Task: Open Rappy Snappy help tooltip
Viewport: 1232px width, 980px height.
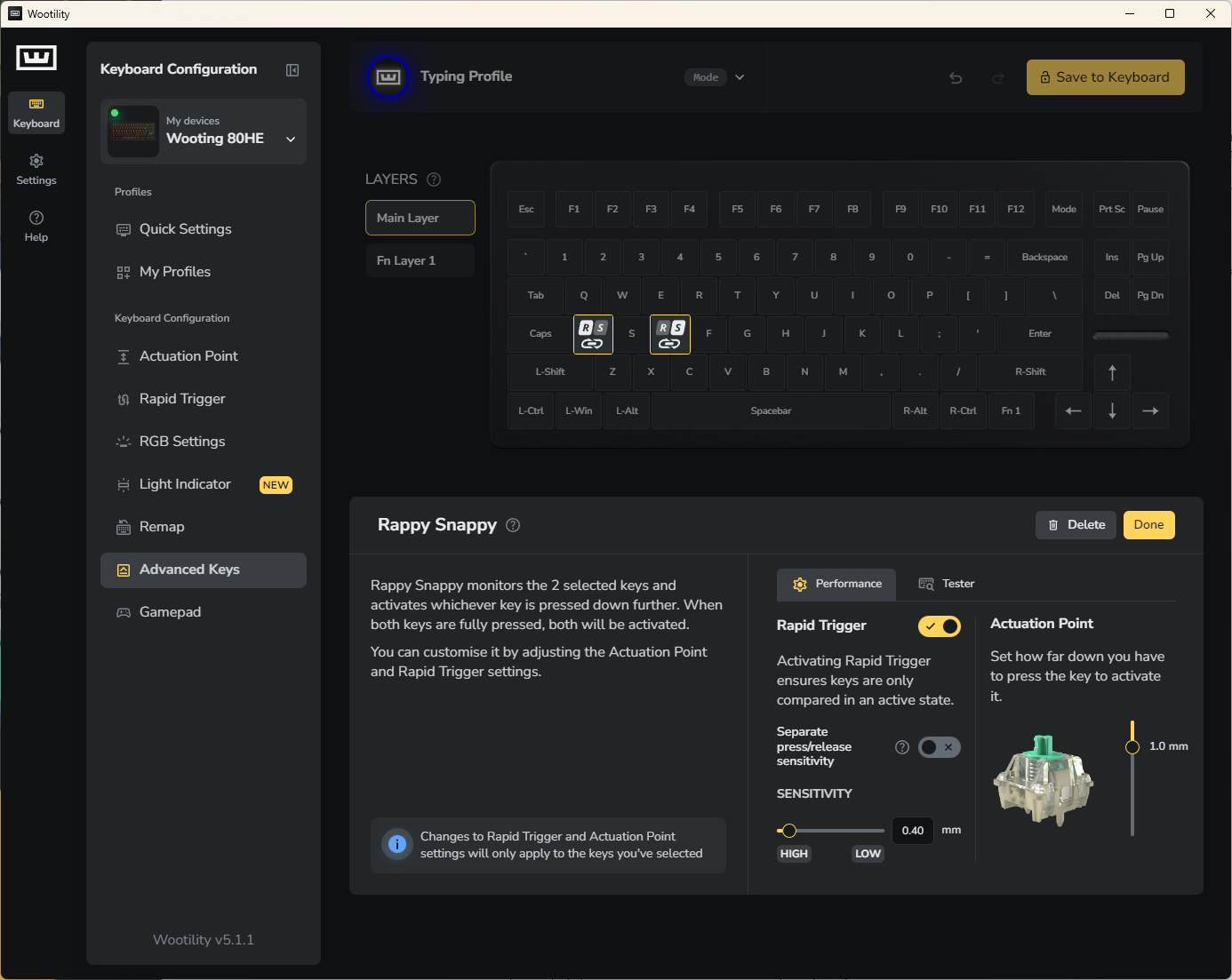Action: point(513,525)
